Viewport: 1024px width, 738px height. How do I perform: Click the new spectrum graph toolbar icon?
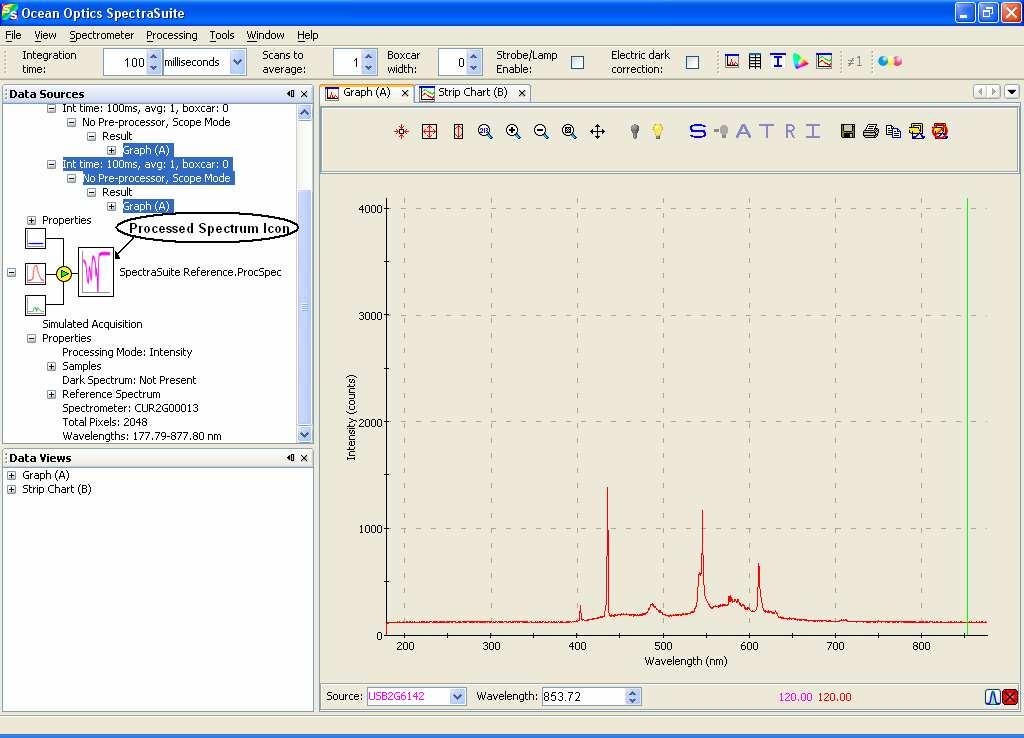[x=732, y=61]
